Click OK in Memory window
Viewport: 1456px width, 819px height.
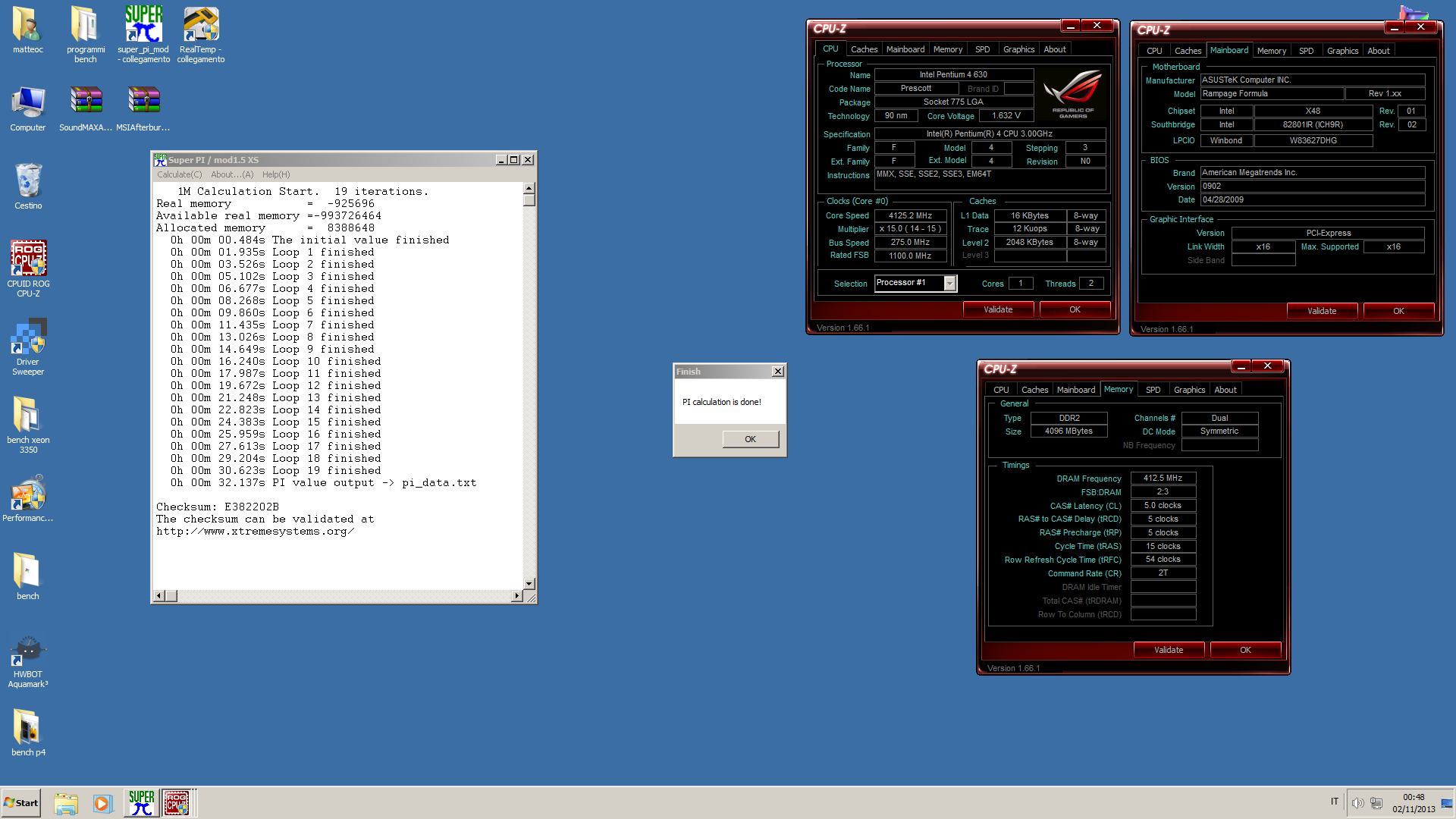1245,650
